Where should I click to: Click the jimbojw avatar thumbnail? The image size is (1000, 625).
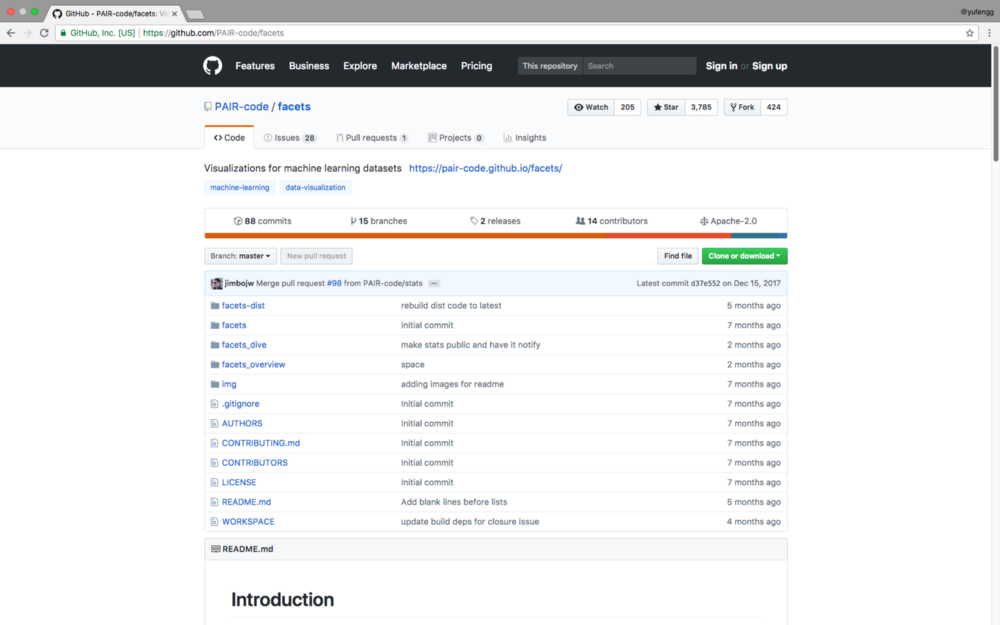tap(216, 283)
